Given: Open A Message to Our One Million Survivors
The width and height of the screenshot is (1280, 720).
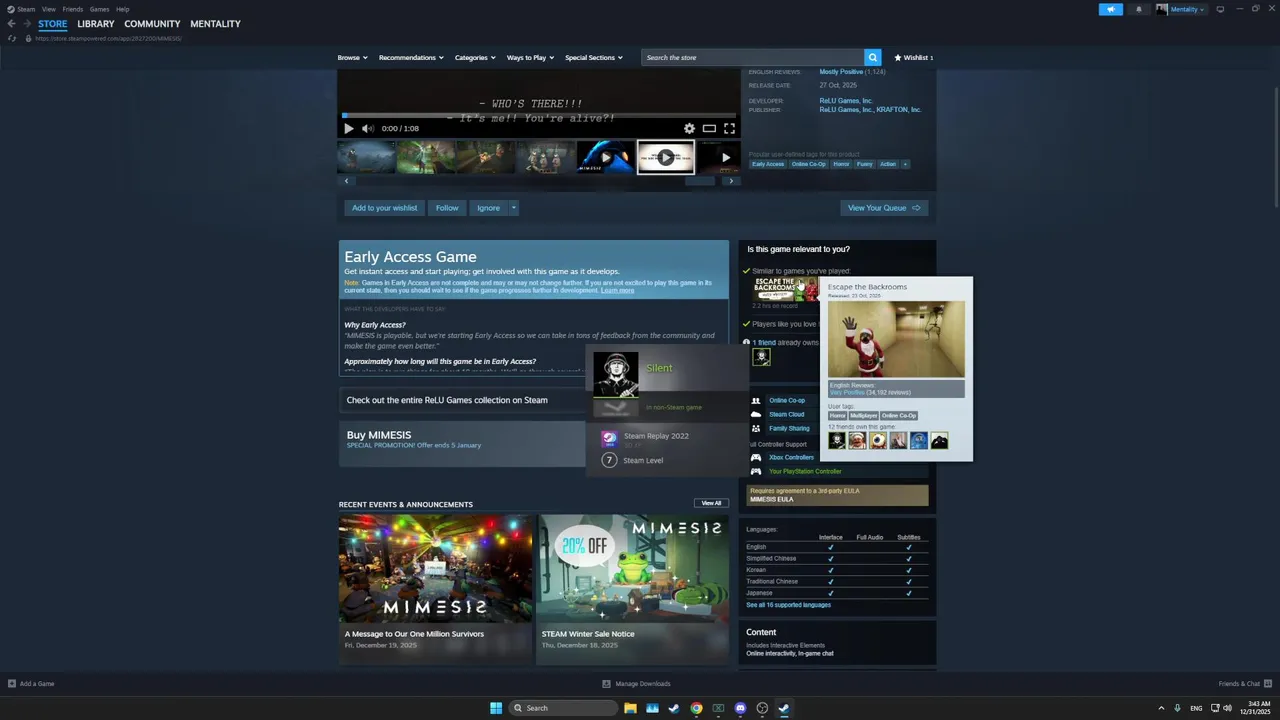Looking at the screenshot, I should pyautogui.click(x=435, y=588).
